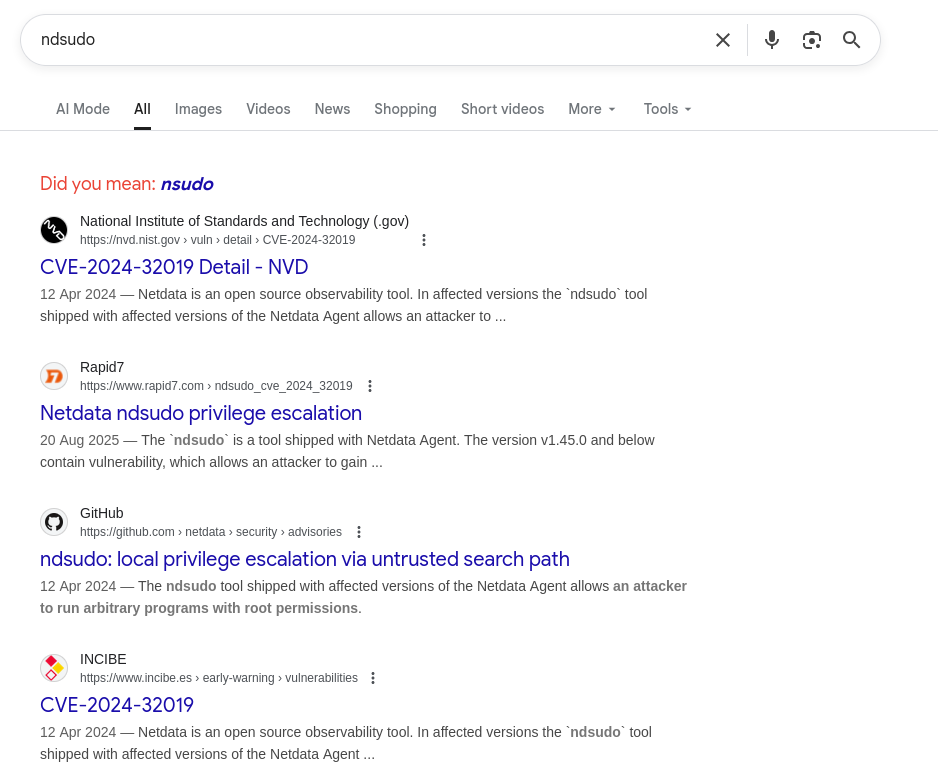Click the Rapid7 snippet dated '20 Aug 2025'
Image resolution: width=938 pixels, height=771 pixels.
pyautogui.click(x=347, y=451)
